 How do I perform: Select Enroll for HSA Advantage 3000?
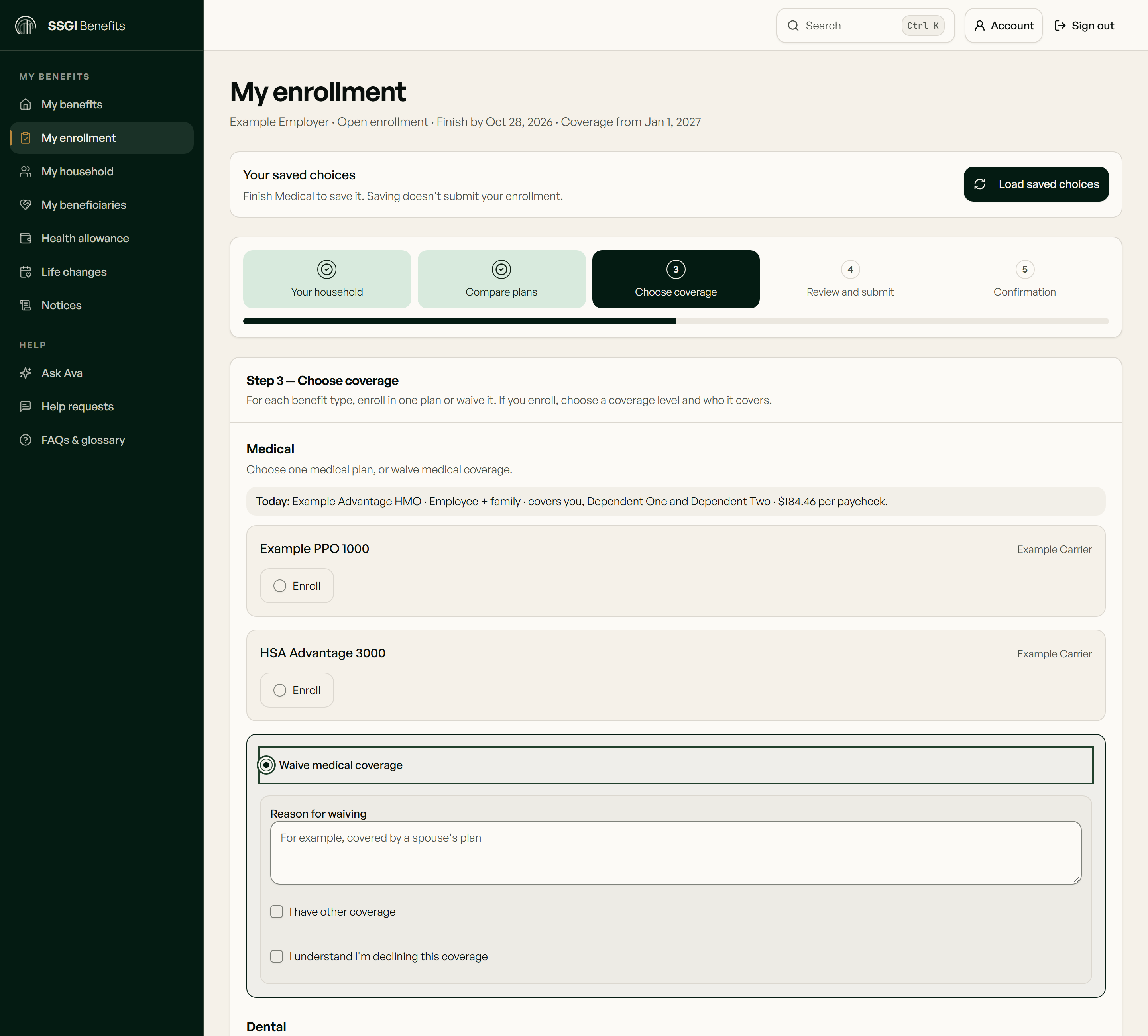(297, 690)
